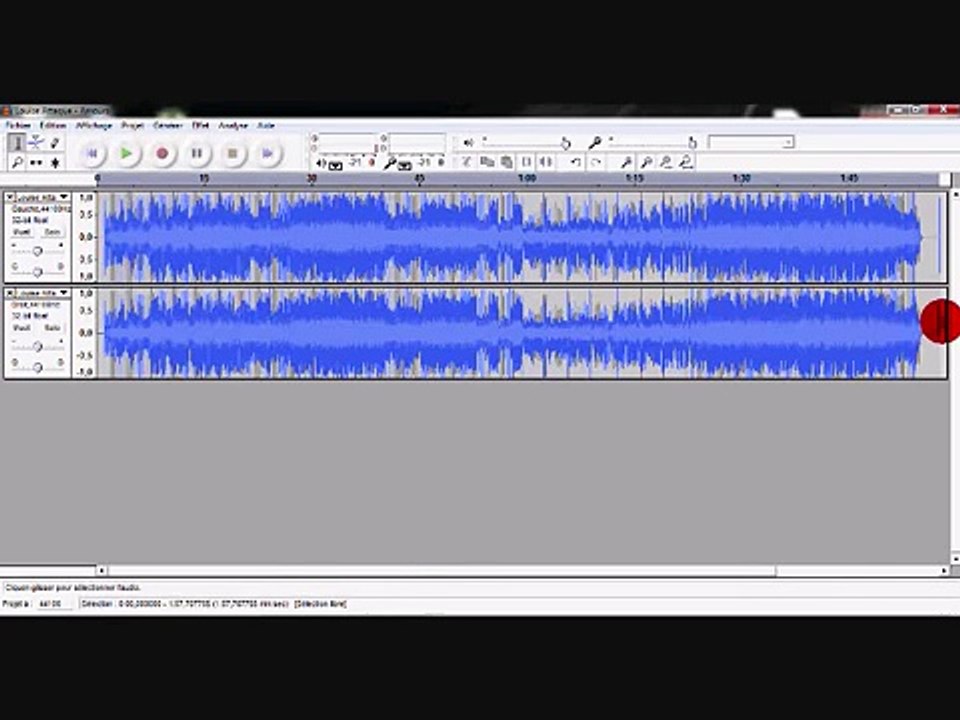Image resolution: width=960 pixels, height=720 pixels.
Task: Click the red Record button
Action: click(x=162, y=153)
